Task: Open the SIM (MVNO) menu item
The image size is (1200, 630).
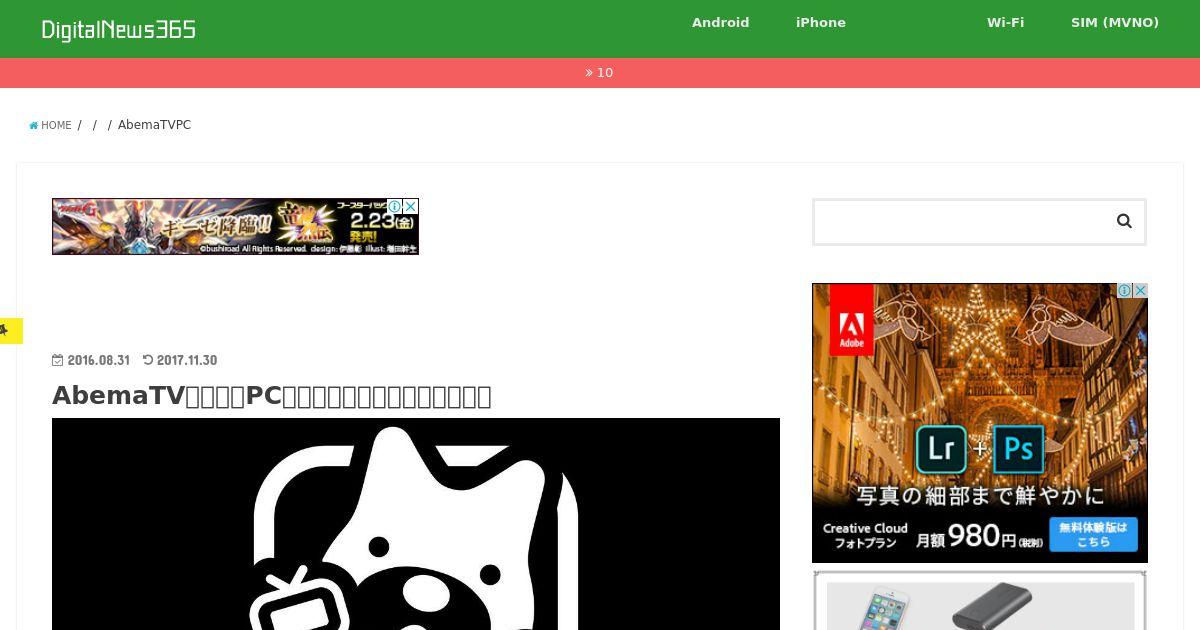Action: 1115,23
